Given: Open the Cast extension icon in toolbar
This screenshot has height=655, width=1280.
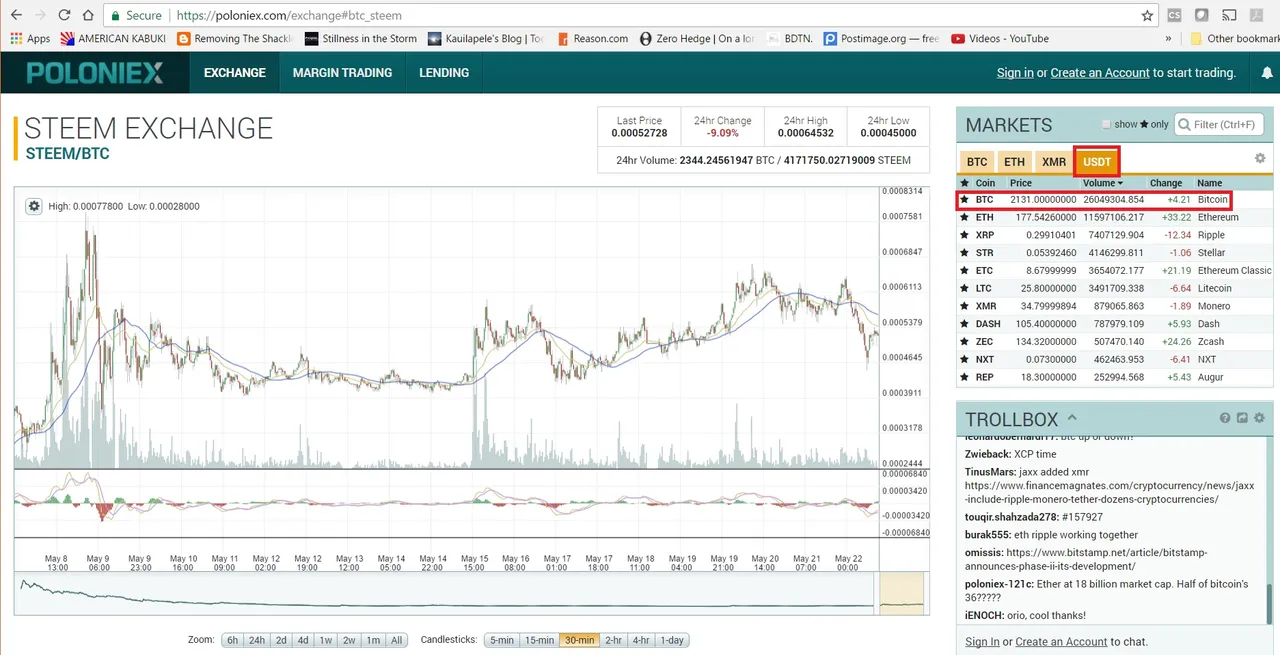Looking at the screenshot, I should coord(1229,15).
